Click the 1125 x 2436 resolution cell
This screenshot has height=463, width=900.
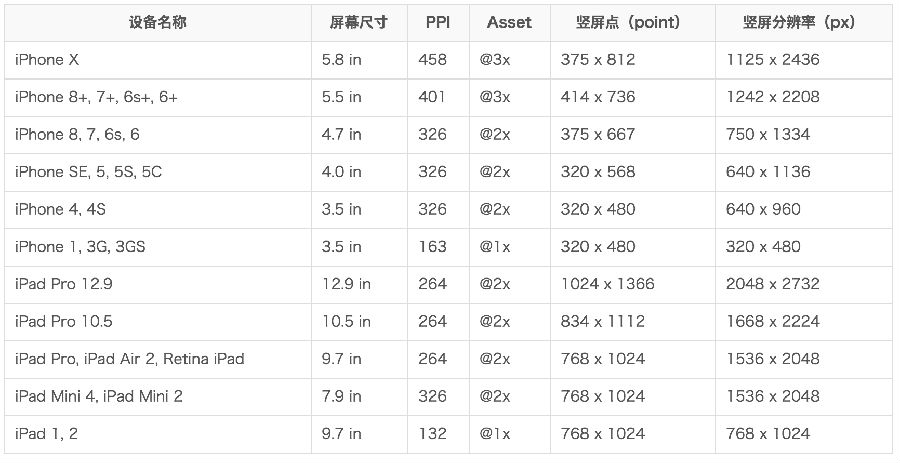(x=804, y=60)
